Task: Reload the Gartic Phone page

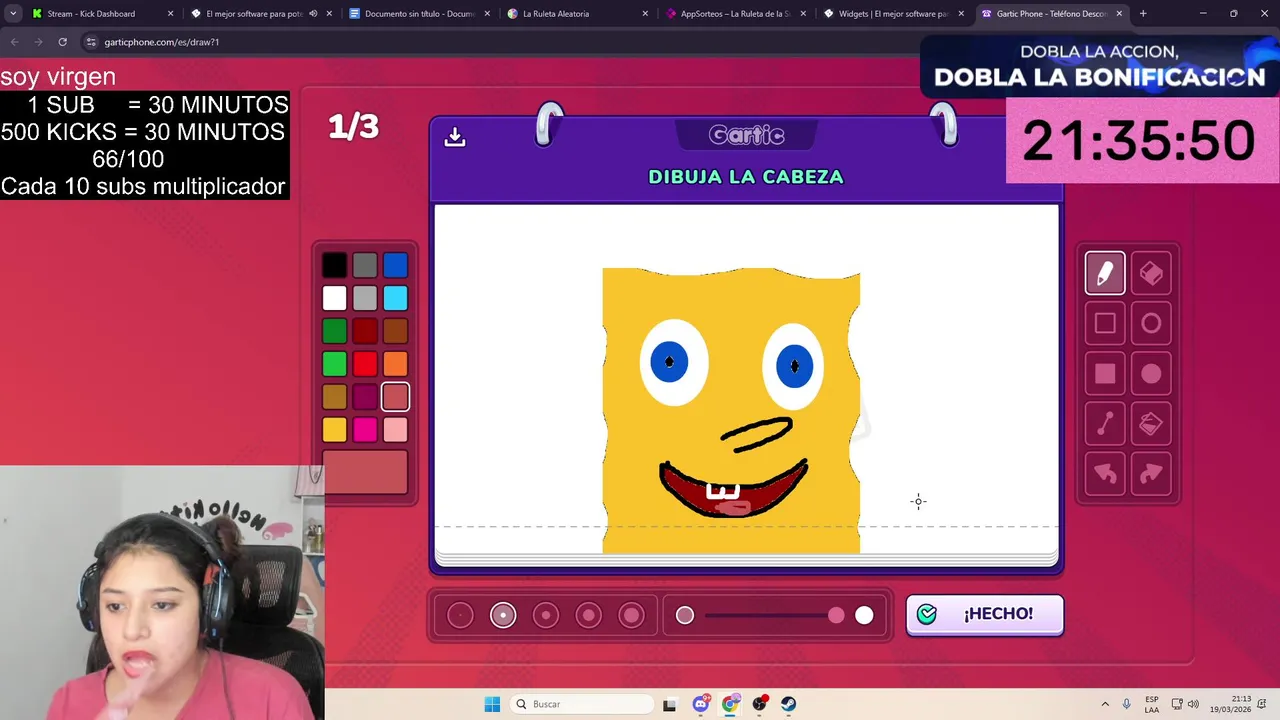Action: (62, 42)
